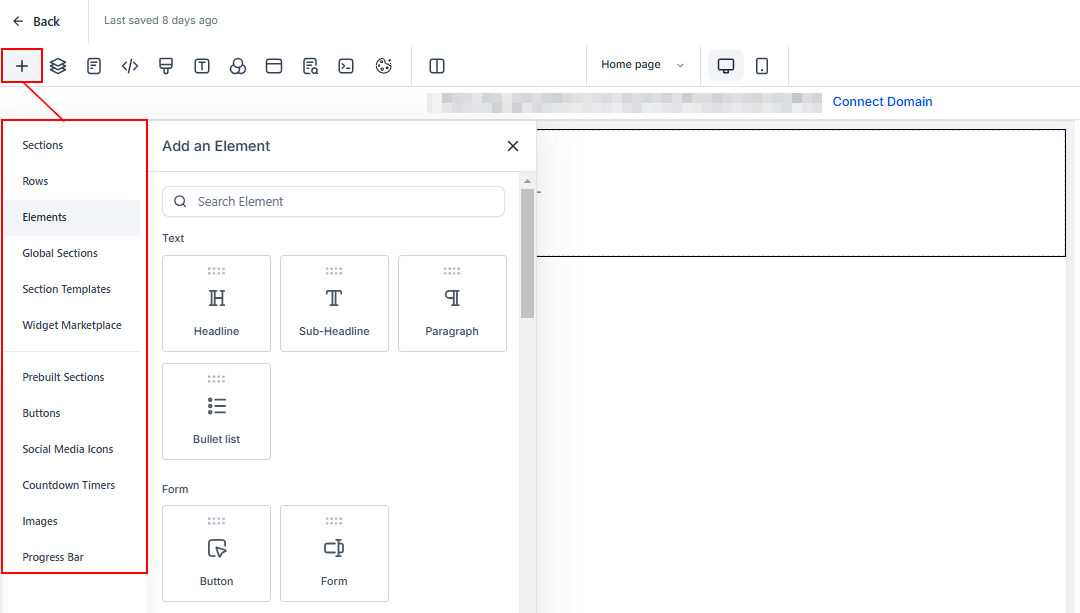Select Rows in the side menu
The width and height of the screenshot is (1080, 613).
coord(35,181)
